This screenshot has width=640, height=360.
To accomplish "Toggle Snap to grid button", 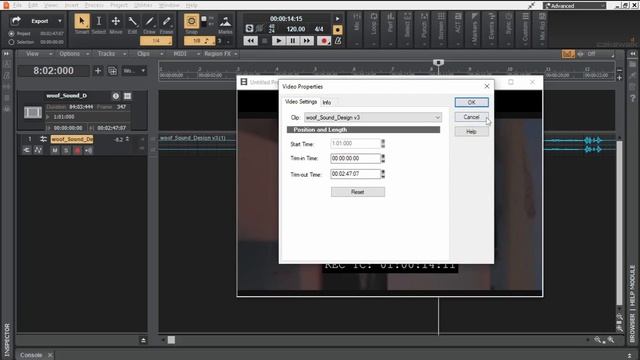I will point(191,21).
